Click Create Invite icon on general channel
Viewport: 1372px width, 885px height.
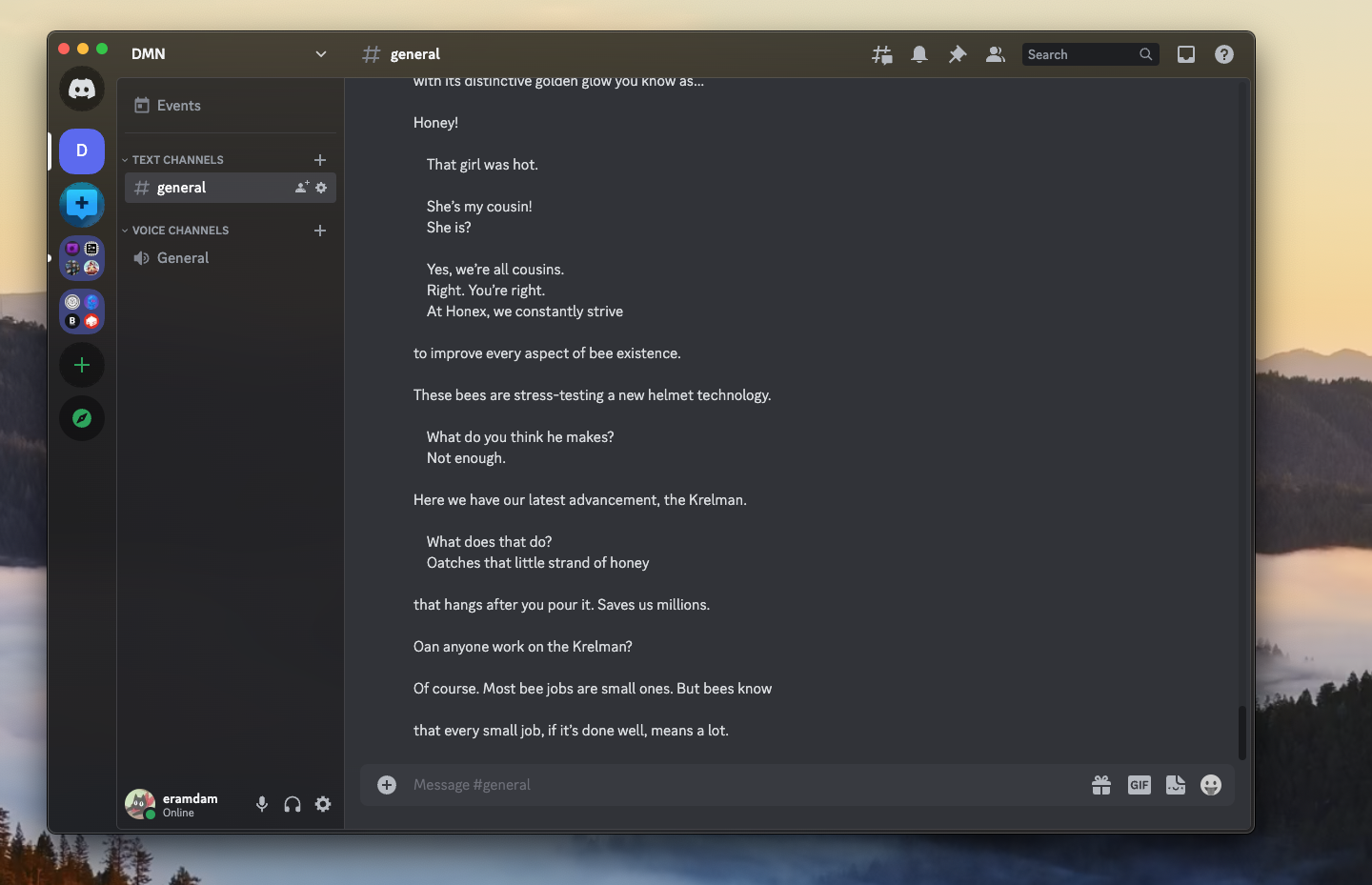(x=302, y=188)
